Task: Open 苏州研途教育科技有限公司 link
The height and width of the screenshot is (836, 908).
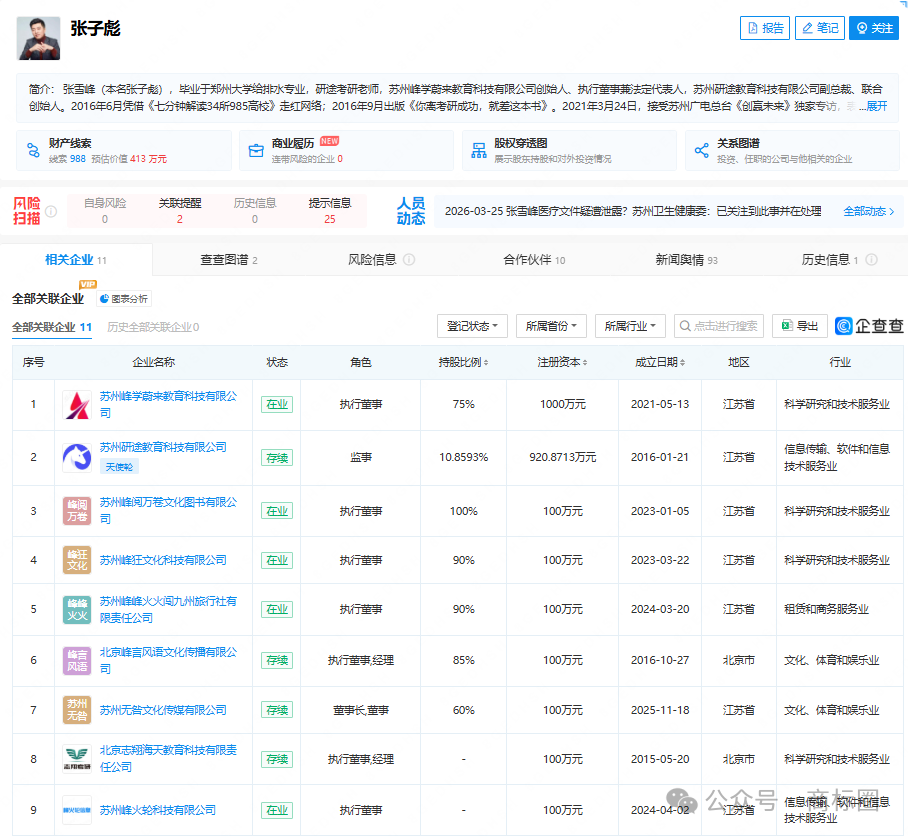Action: 163,447
